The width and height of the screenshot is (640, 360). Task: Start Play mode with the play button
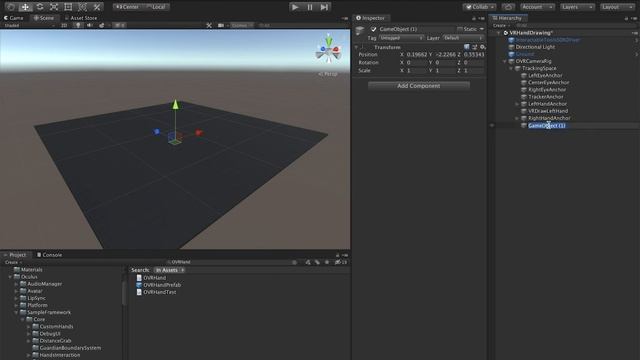[295, 7]
